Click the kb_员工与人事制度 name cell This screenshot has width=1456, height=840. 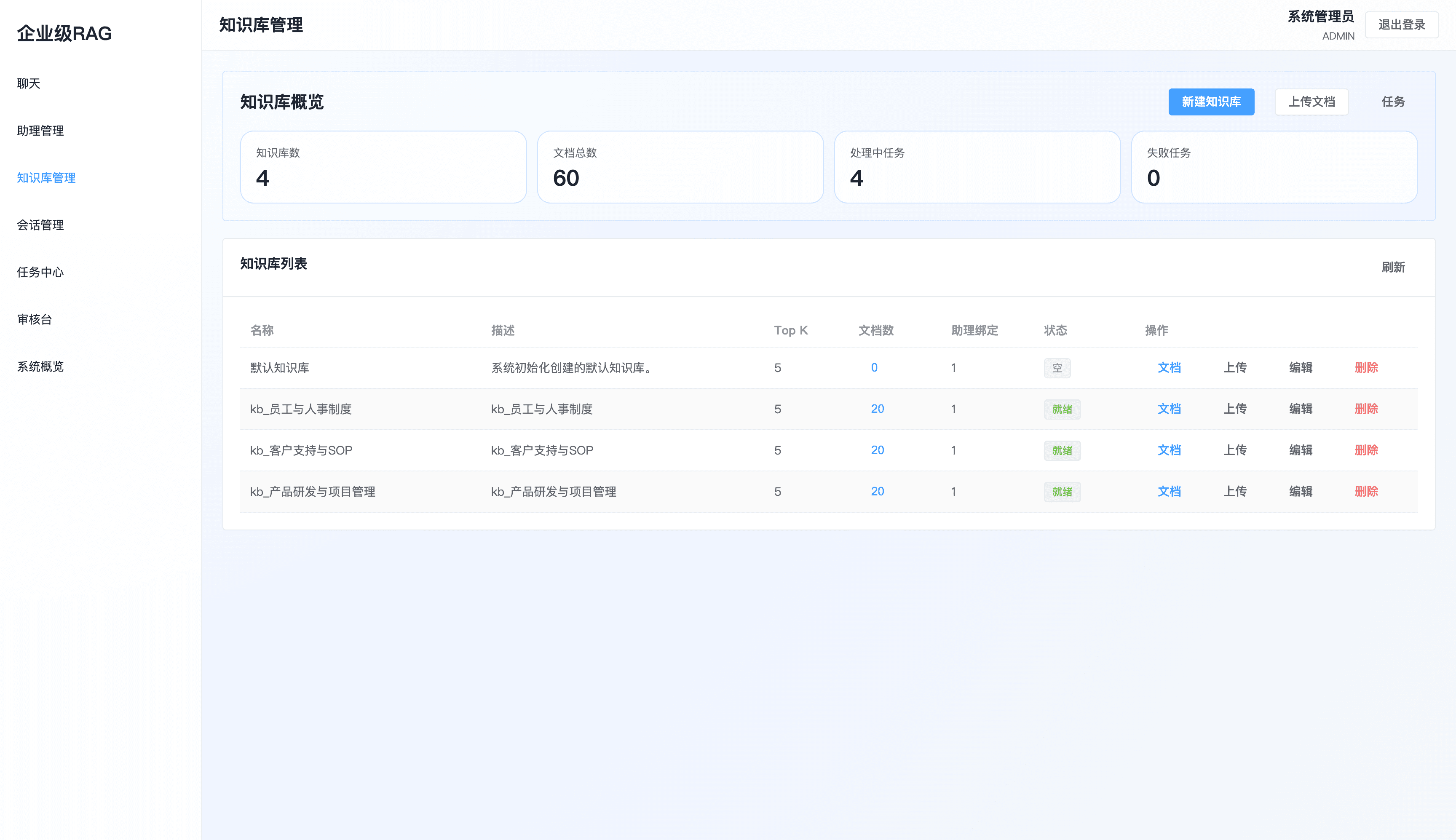[x=300, y=409]
